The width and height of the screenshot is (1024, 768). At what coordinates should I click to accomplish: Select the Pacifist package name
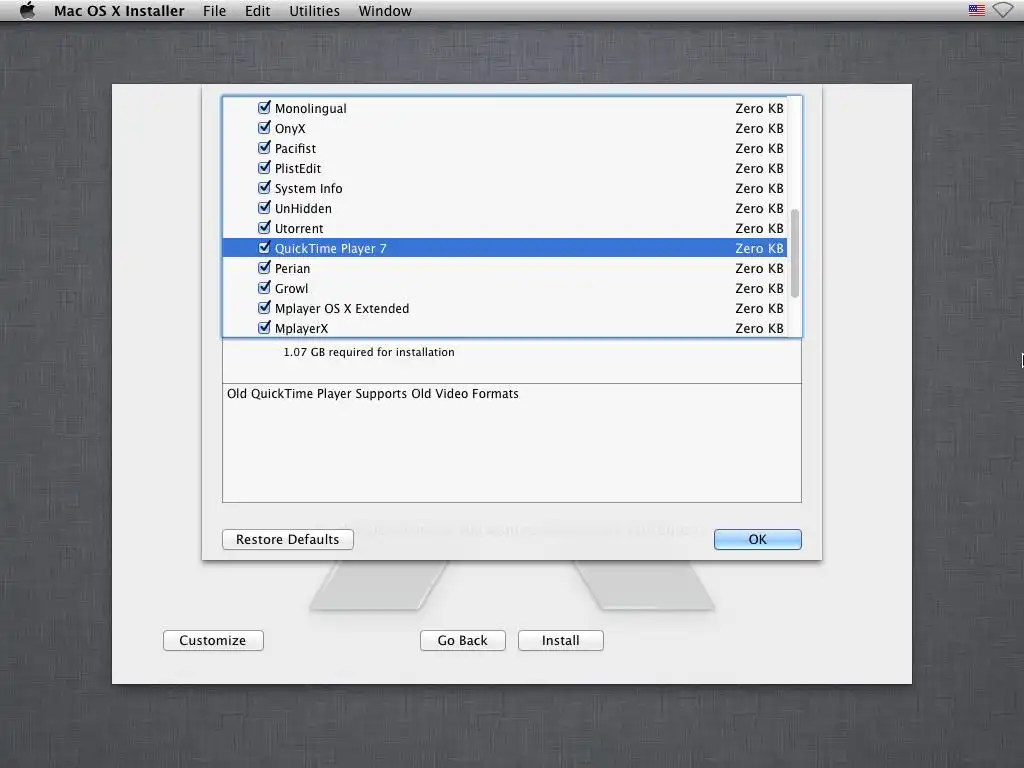click(x=295, y=148)
